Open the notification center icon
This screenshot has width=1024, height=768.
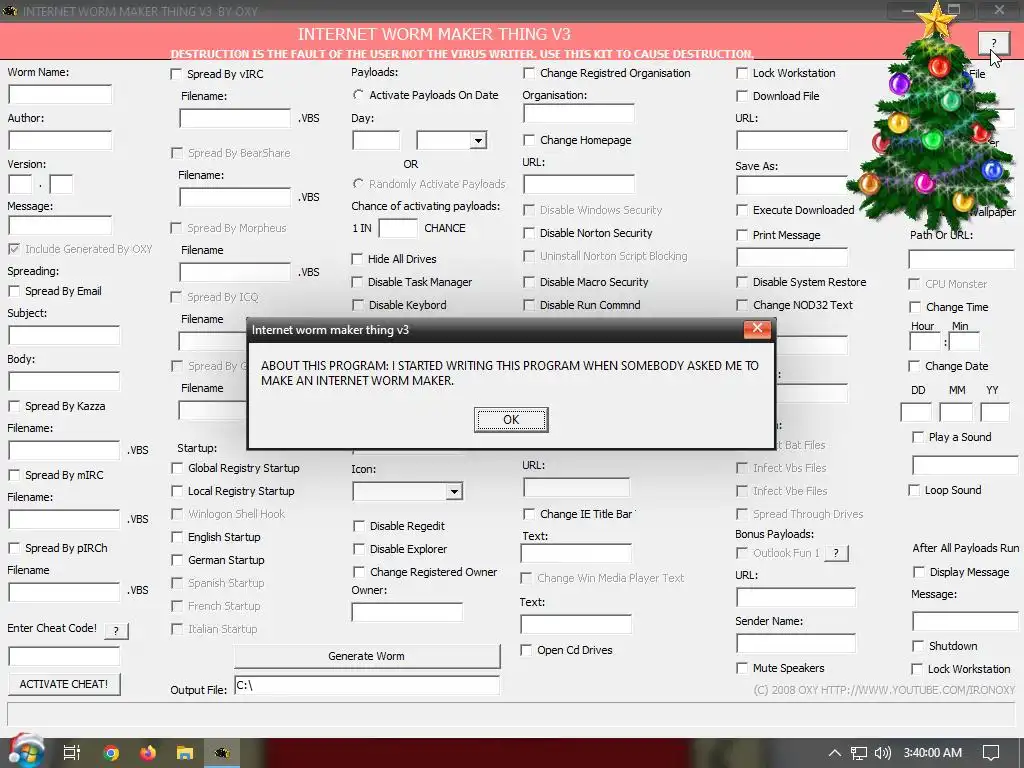click(x=991, y=753)
